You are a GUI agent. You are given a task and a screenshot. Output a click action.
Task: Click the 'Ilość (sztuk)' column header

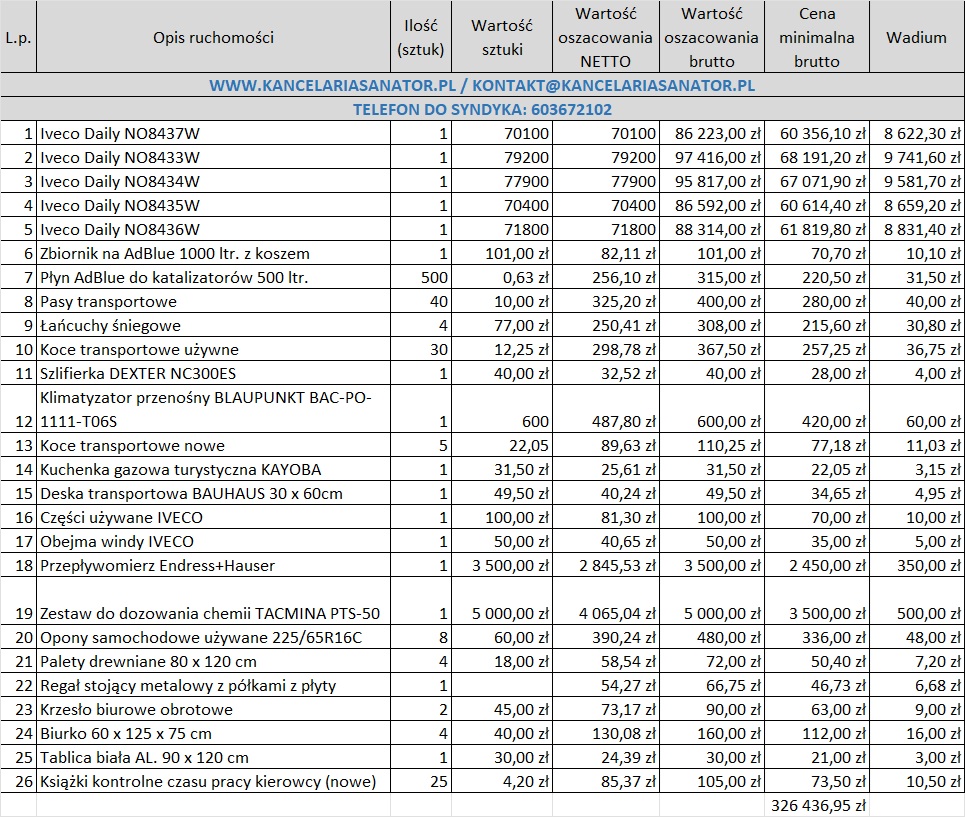tap(421, 38)
